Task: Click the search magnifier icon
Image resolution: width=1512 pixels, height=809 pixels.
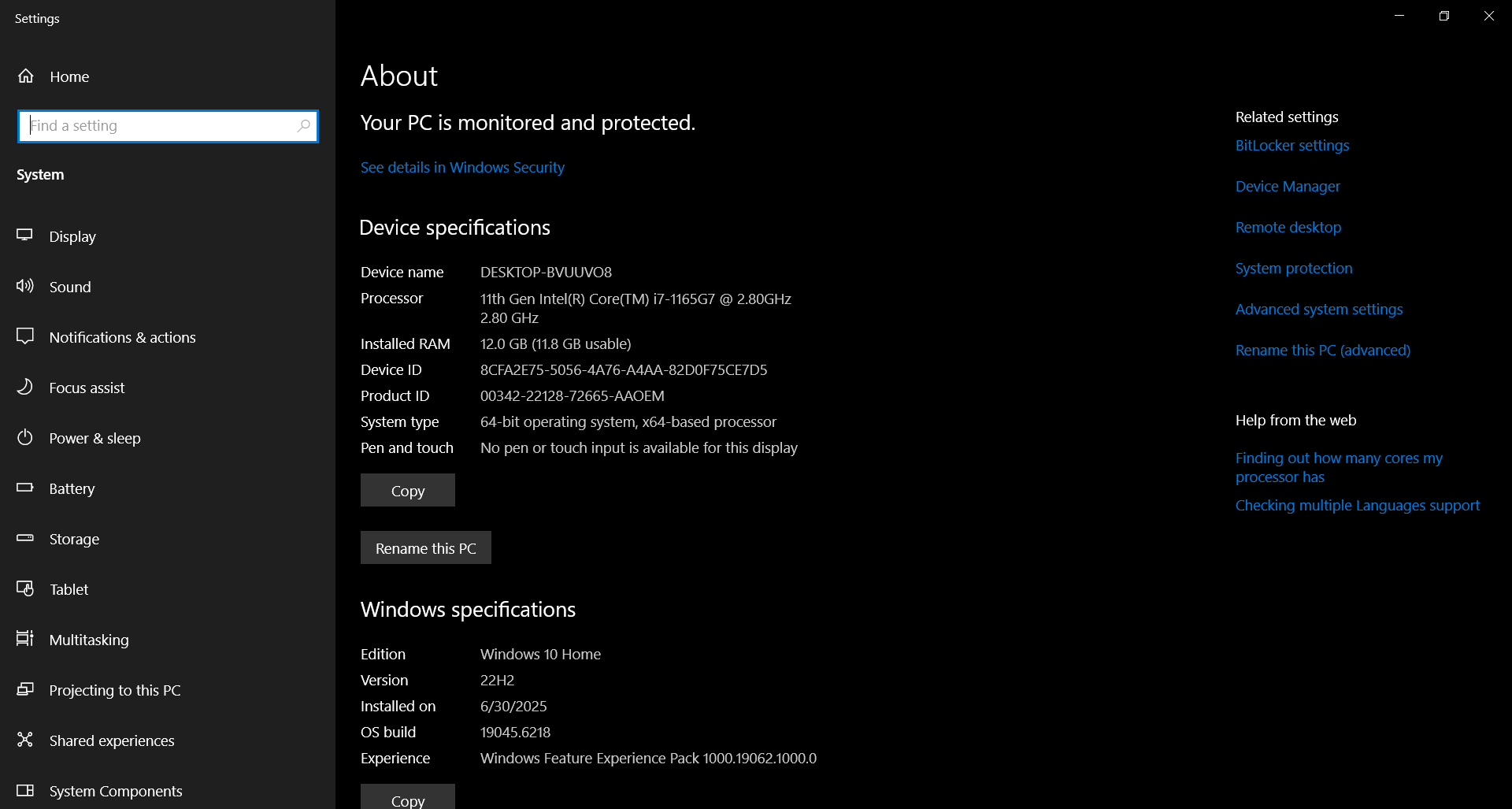Action: click(x=304, y=126)
